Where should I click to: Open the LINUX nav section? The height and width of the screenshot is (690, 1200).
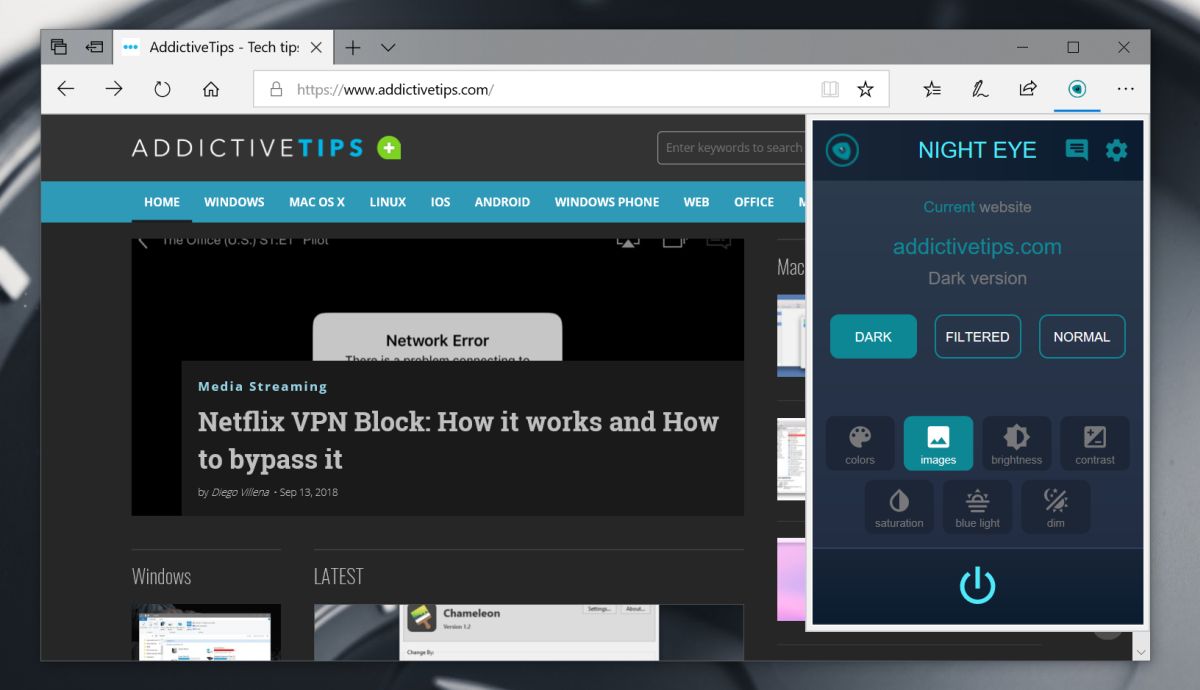coord(388,202)
